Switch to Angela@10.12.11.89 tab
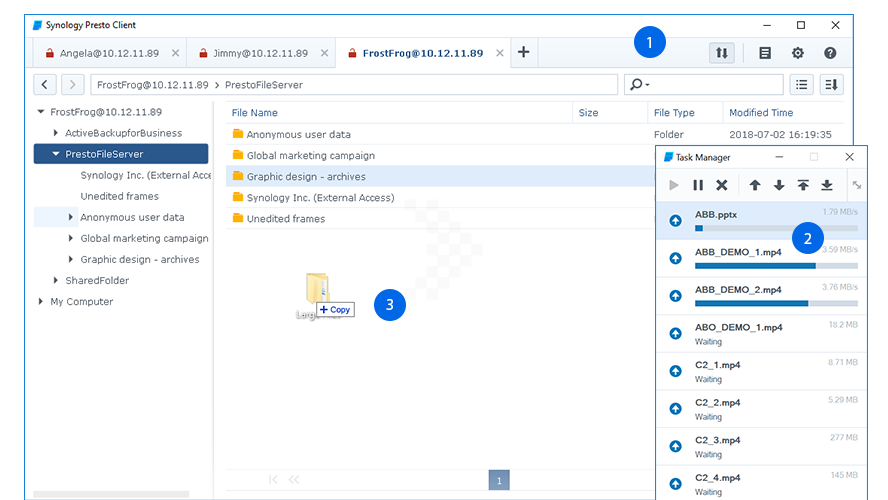 (x=109, y=53)
